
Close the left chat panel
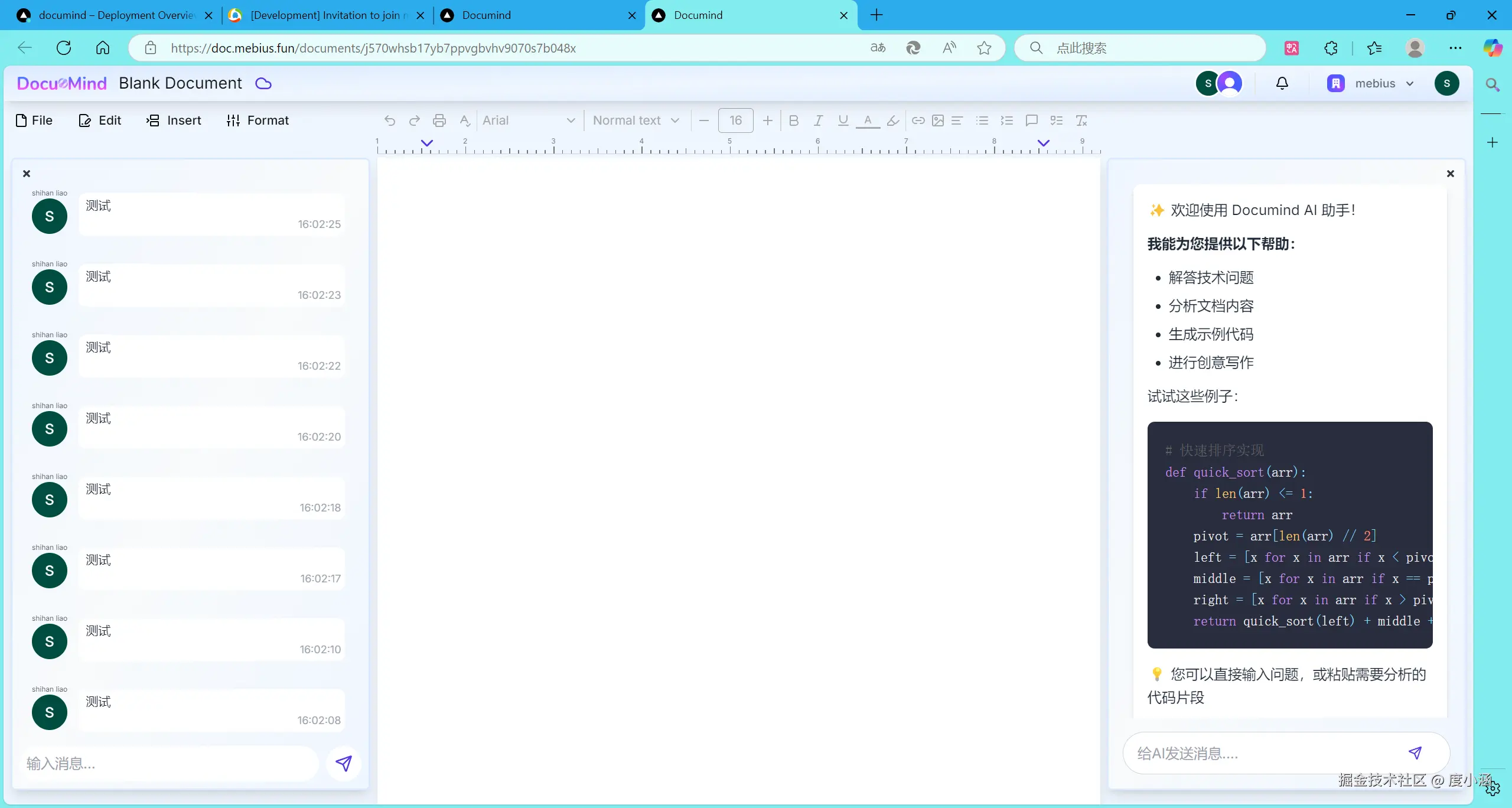coord(27,174)
